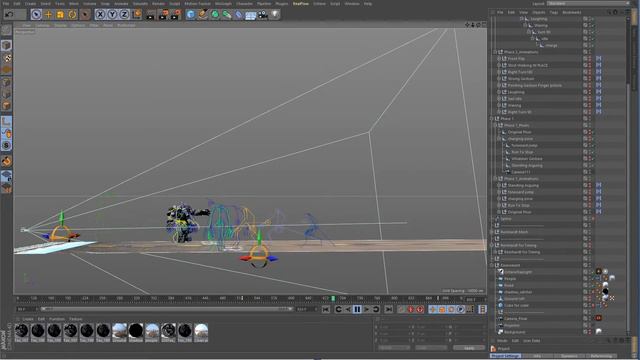Select shadow_catcher in object tree
640x360 pixels.
point(518,292)
